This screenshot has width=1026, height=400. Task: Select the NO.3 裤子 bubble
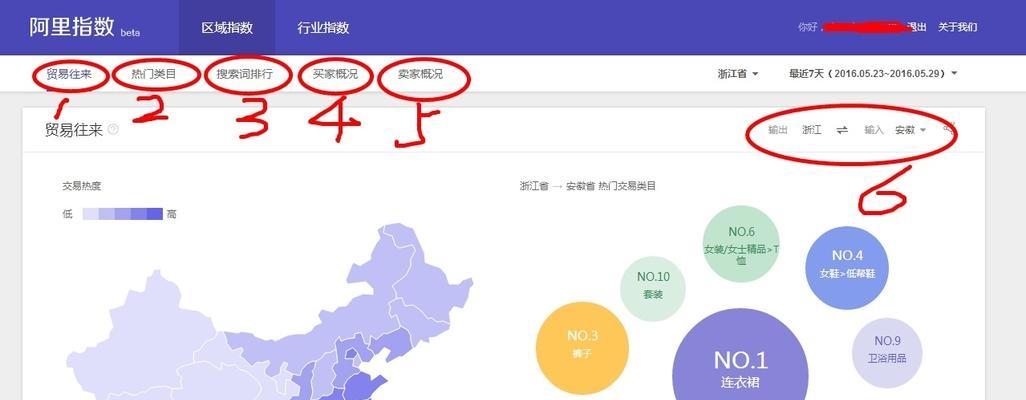(x=582, y=348)
